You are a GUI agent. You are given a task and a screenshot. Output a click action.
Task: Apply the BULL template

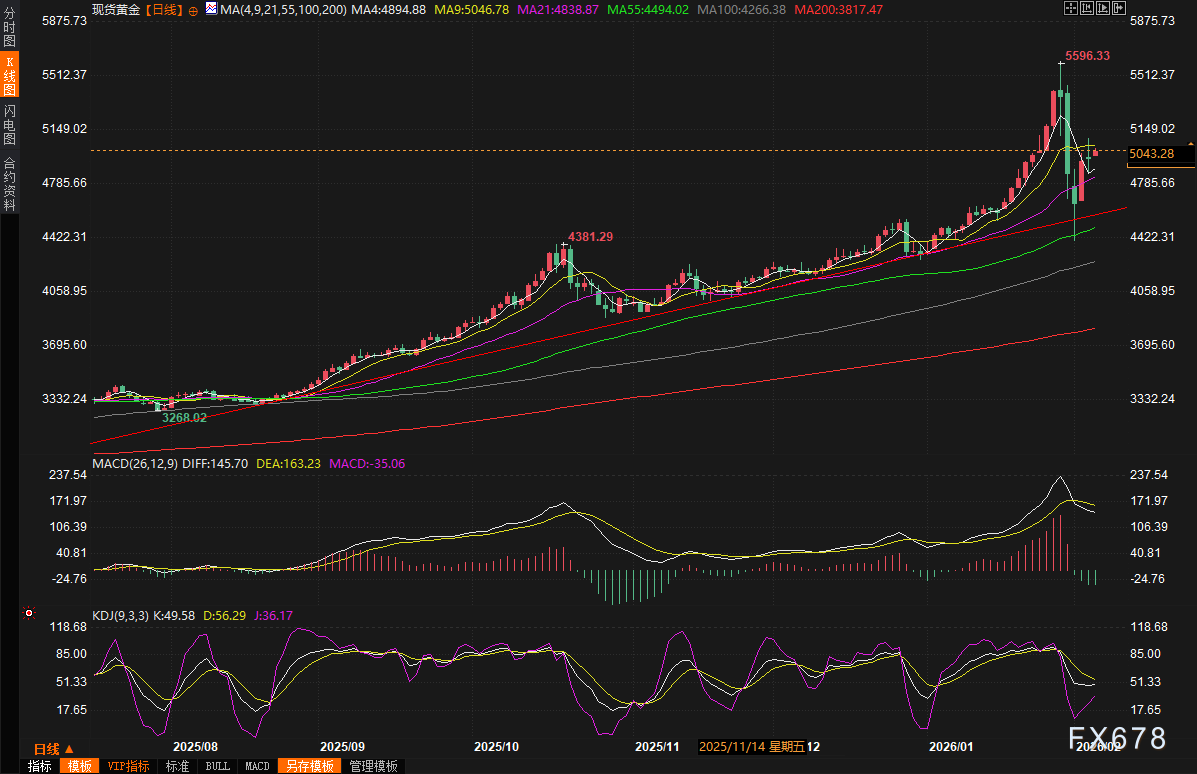216,766
